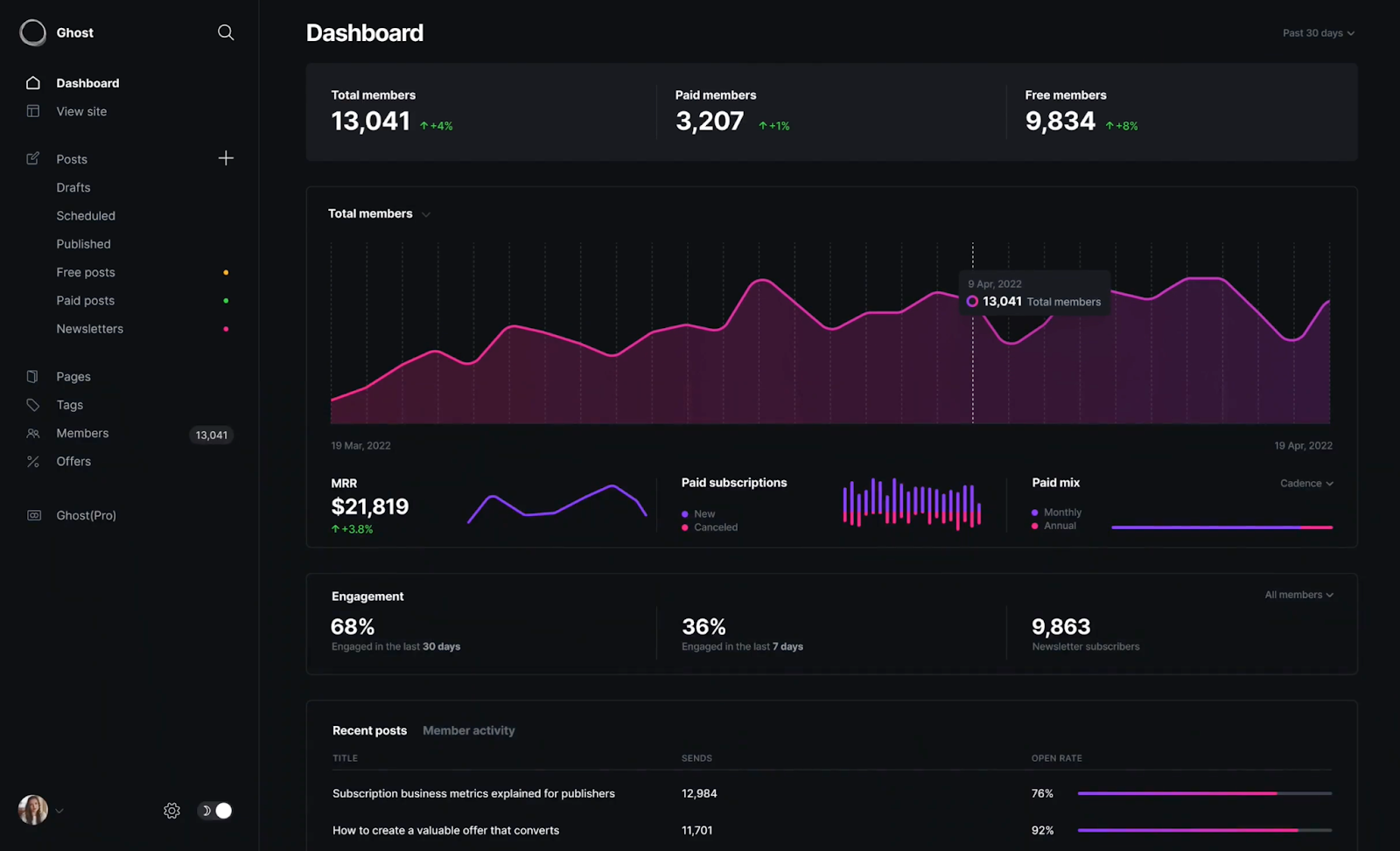Click the Offers percent icon

(32, 461)
